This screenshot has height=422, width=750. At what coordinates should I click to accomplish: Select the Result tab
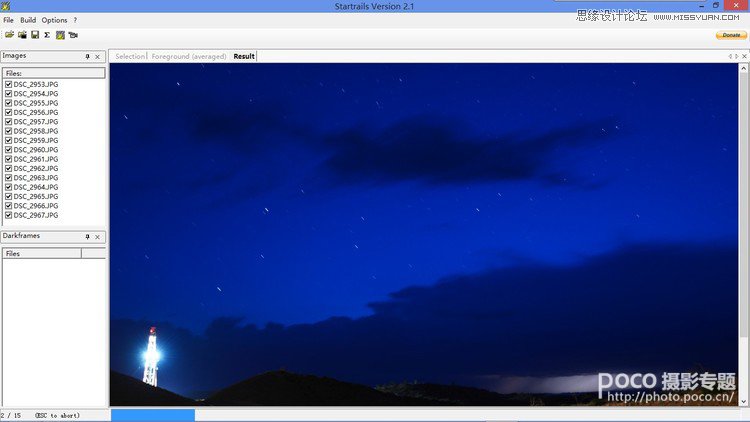pyautogui.click(x=244, y=56)
